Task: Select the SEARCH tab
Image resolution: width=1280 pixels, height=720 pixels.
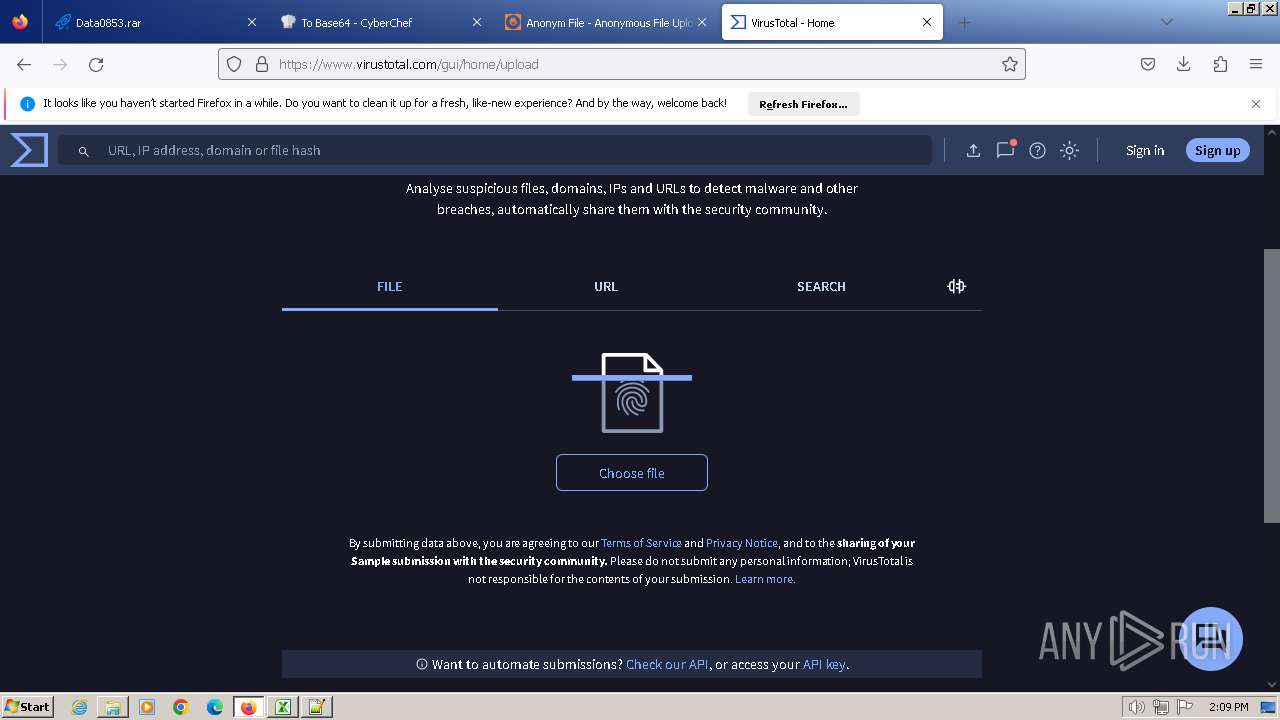Action: pos(821,286)
